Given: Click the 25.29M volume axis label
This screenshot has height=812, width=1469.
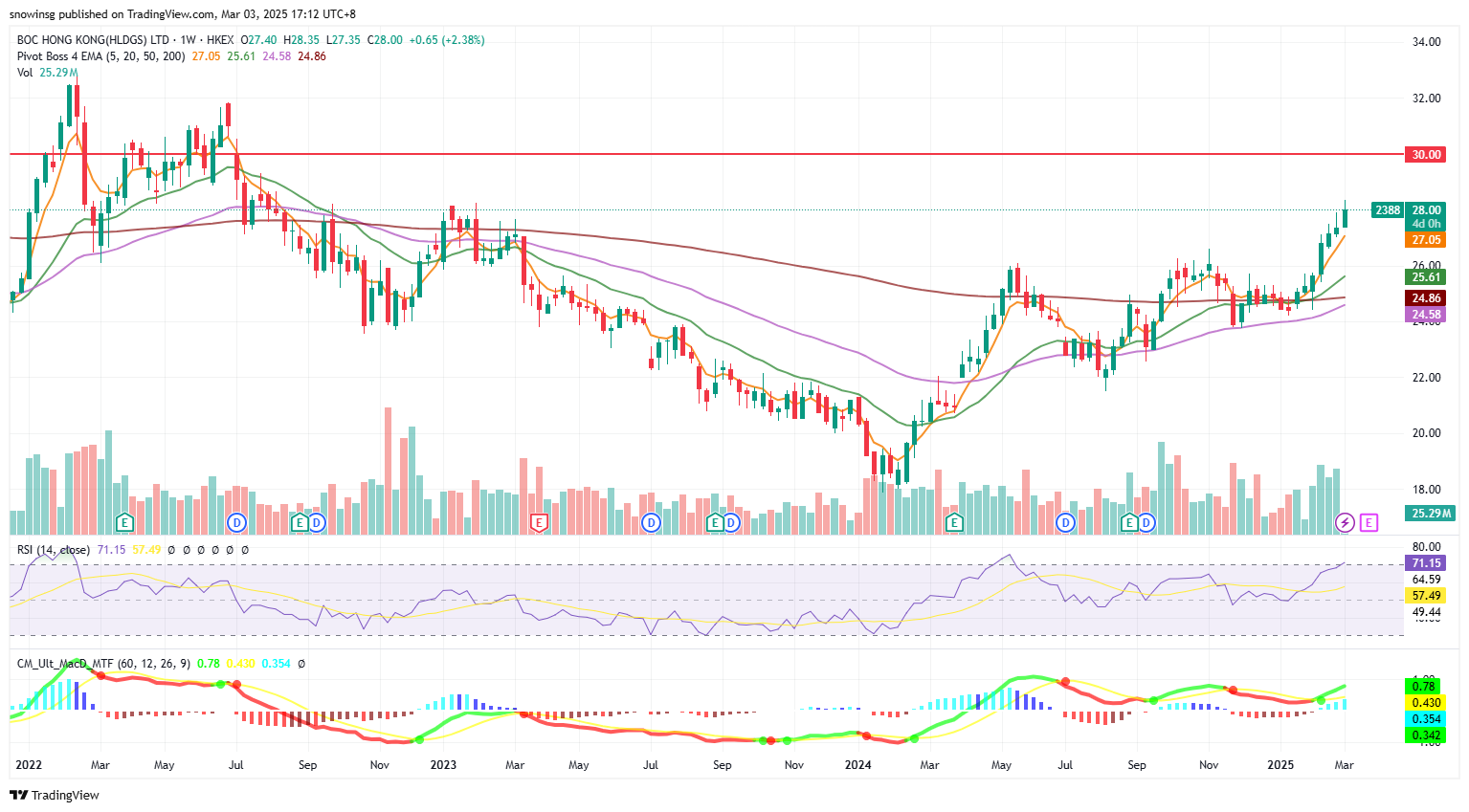Looking at the screenshot, I should point(1430,514).
